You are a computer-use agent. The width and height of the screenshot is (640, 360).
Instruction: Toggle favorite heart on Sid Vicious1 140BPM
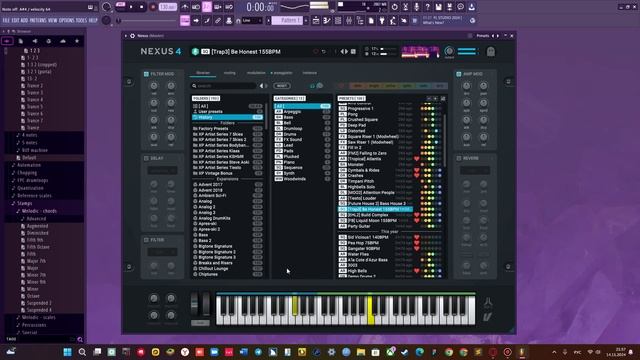click(416, 237)
